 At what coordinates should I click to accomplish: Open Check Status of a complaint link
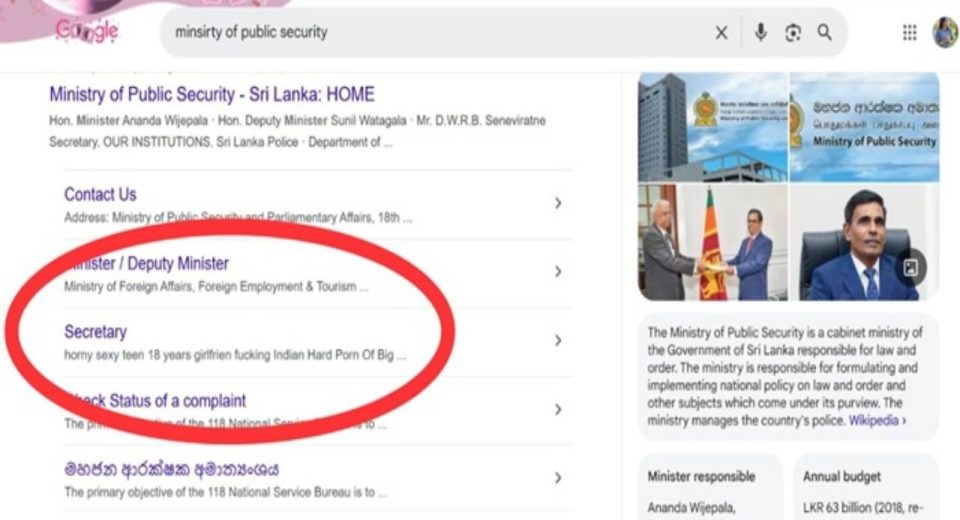[155, 401]
